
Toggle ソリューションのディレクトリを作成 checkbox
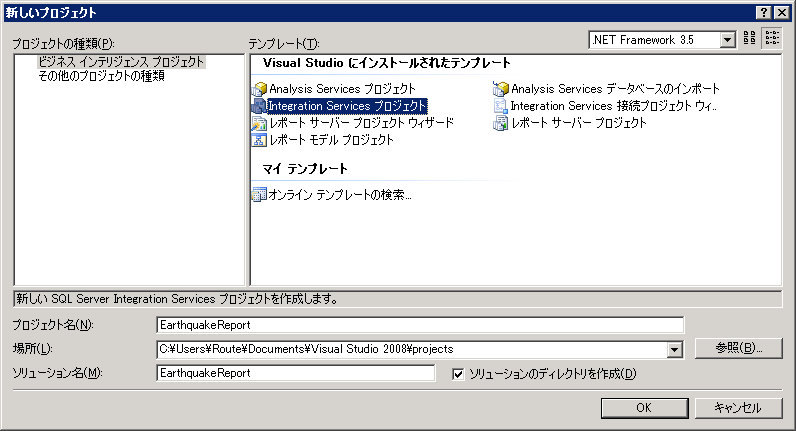click(x=458, y=374)
